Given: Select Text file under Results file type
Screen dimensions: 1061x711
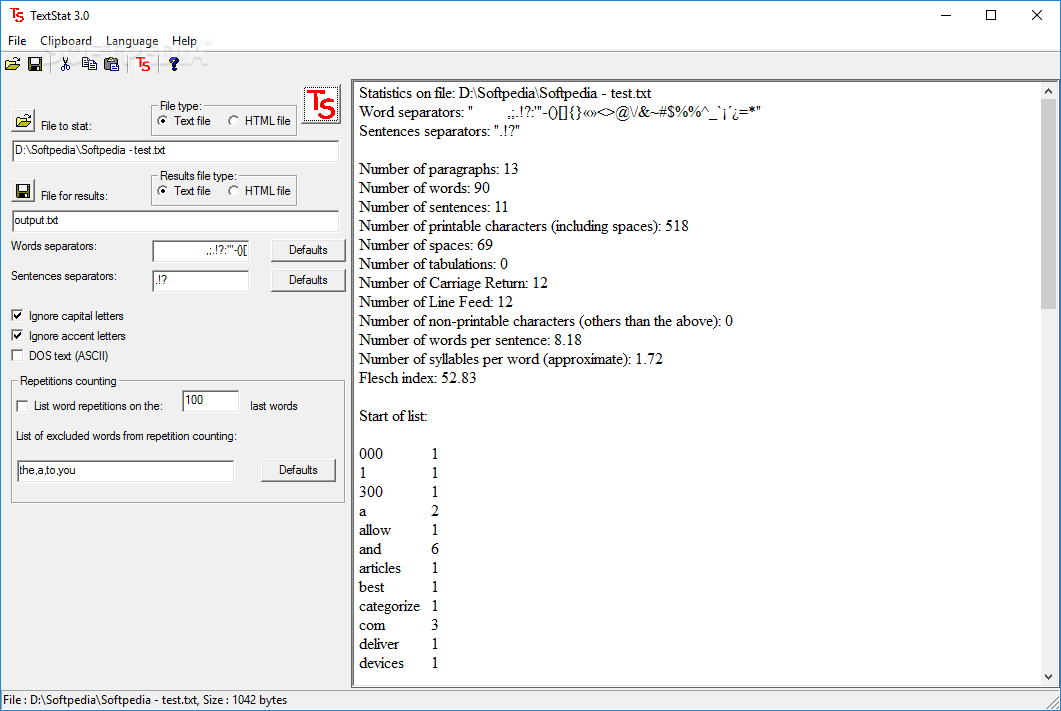Looking at the screenshot, I should tap(184, 191).
